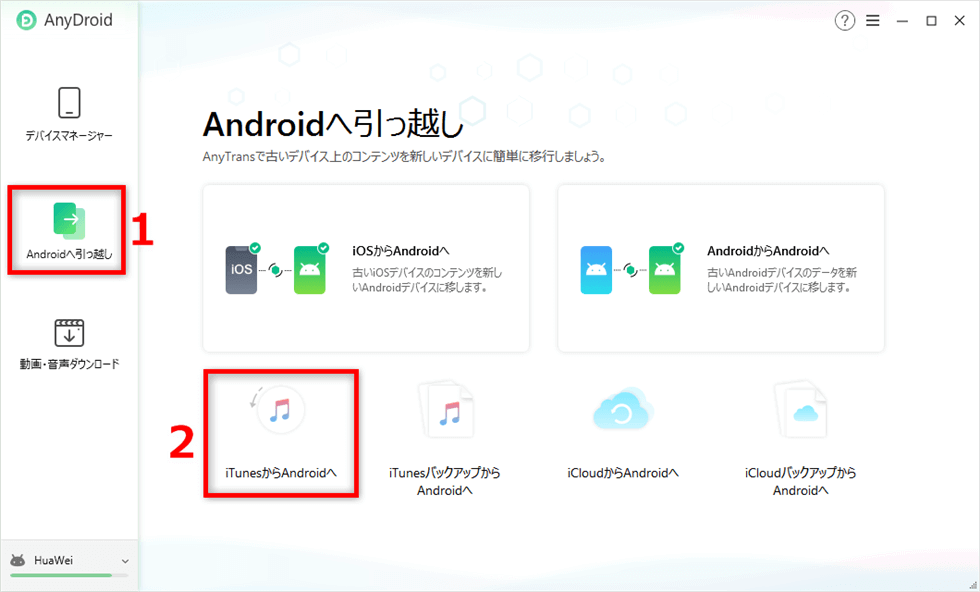
Task: Click the iCloudからAndroidへ cloud icon
Action: (623, 409)
